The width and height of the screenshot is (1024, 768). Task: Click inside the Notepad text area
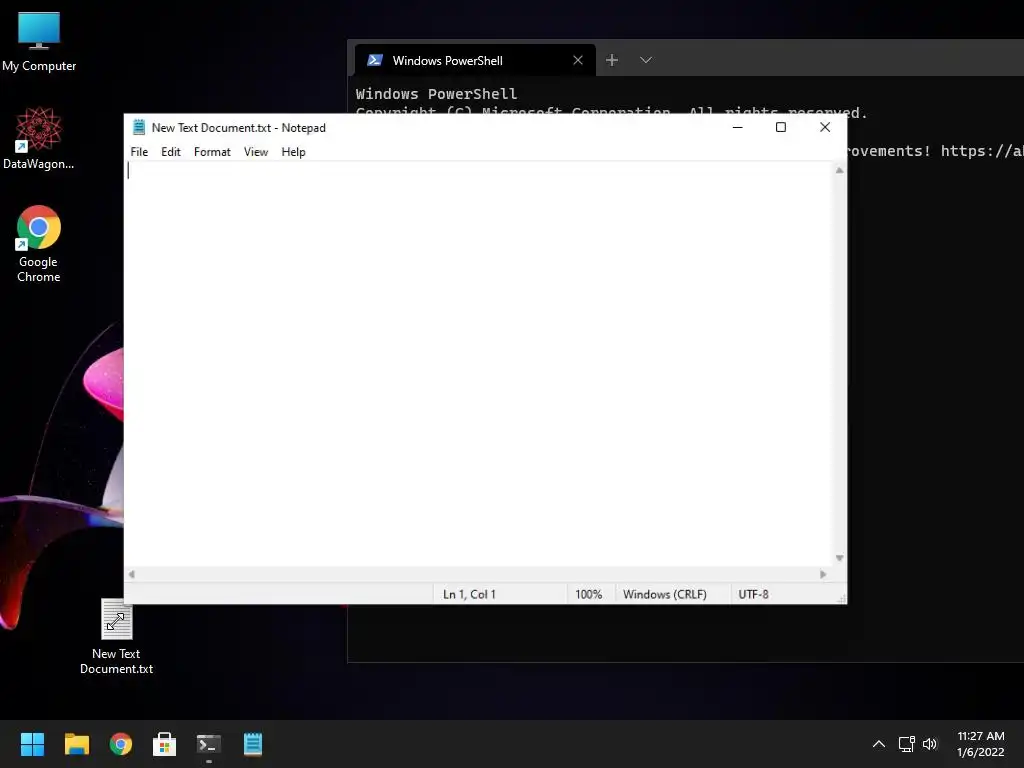[479, 364]
